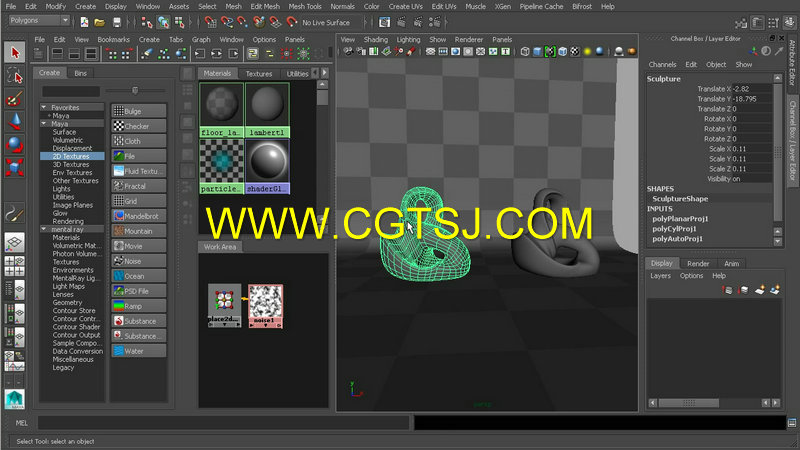Show top and bottom tabs in Hypershade
Image resolution: width=800 pixels, height=450 pixels.
click(91, 54)
